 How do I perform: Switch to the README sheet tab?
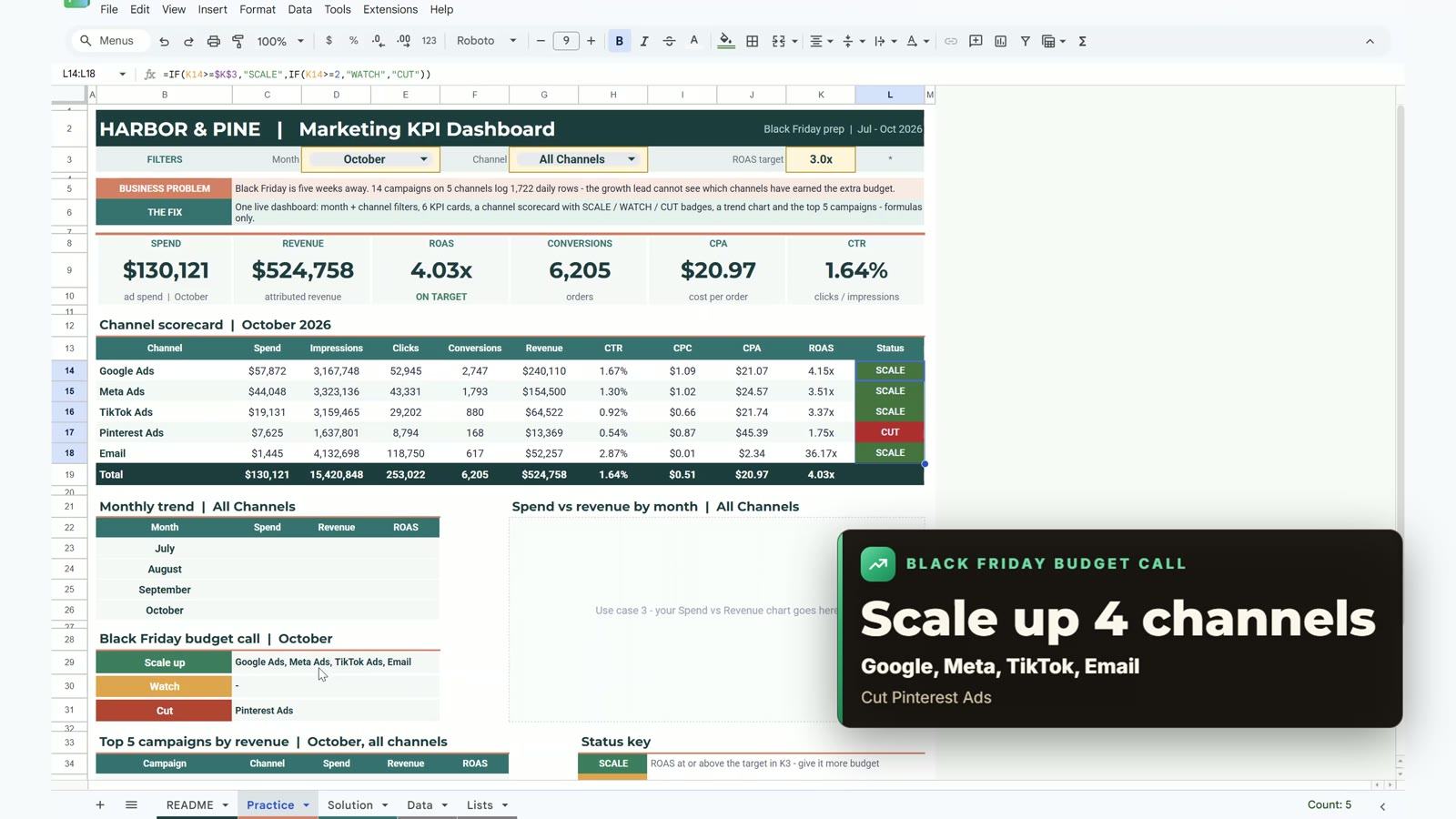(x=189, y=805)
